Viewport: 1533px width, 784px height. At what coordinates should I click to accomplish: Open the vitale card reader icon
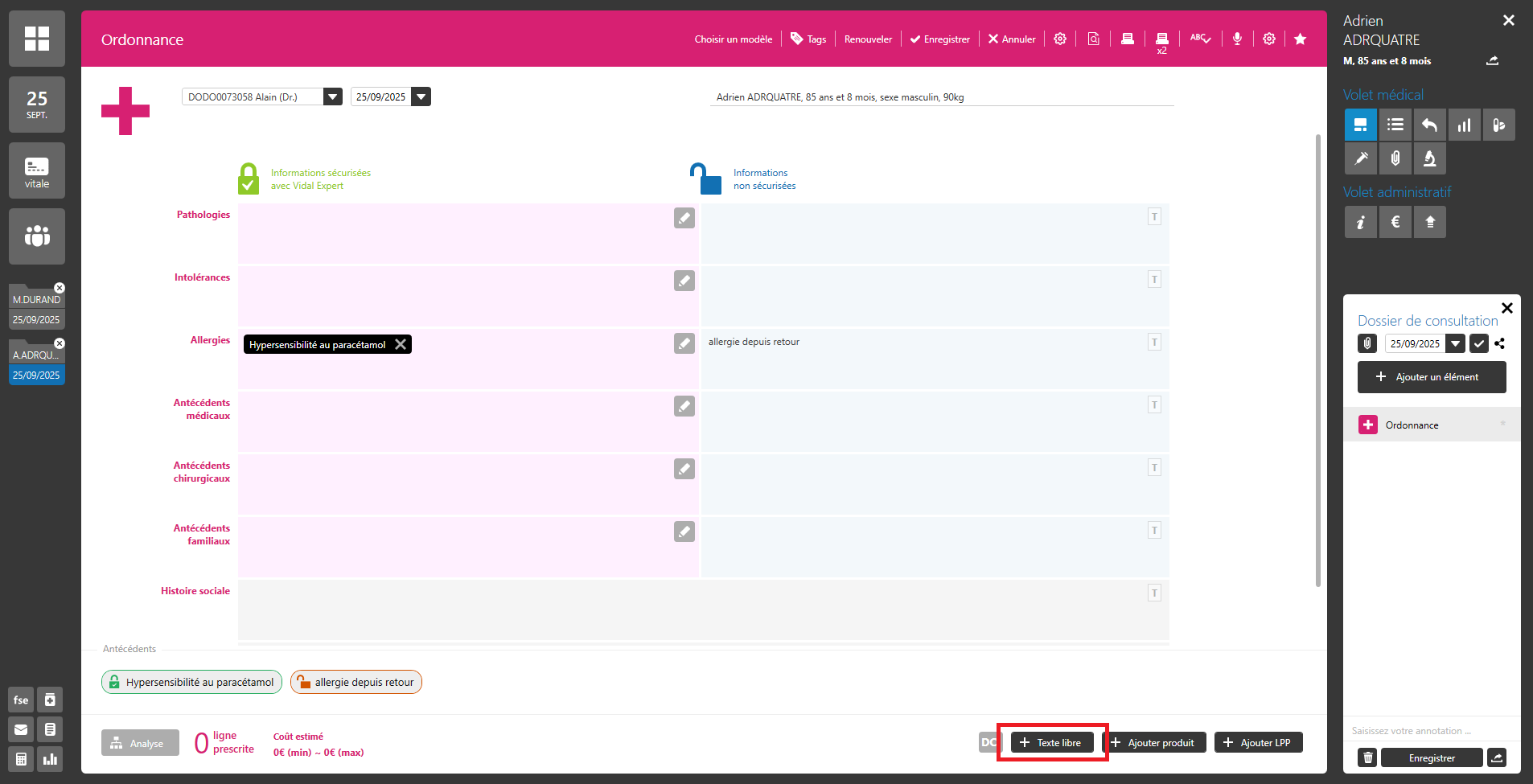click(37, 170)
